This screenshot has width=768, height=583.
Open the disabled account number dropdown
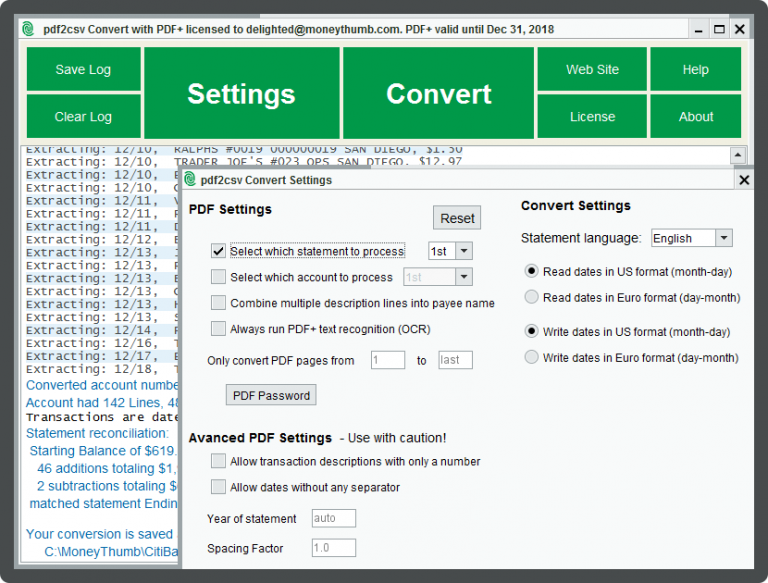click(x=438, y=277)
